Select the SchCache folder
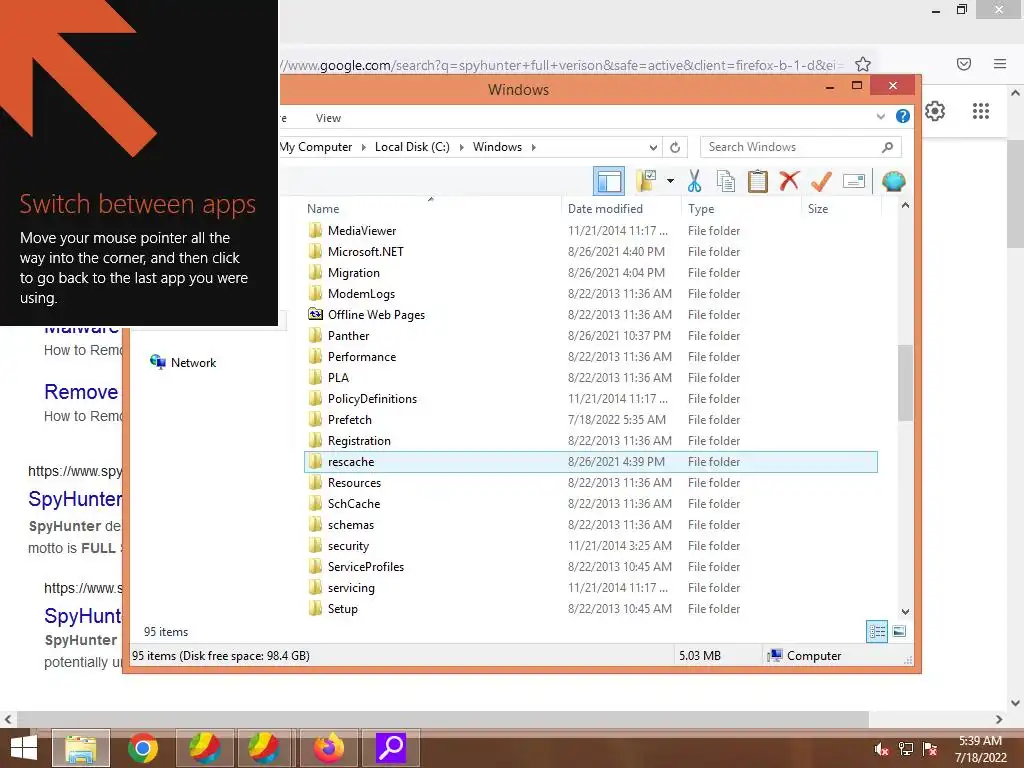Image resolution: width=1024 pixels, height=768 pixels. (x=353, y=504)
